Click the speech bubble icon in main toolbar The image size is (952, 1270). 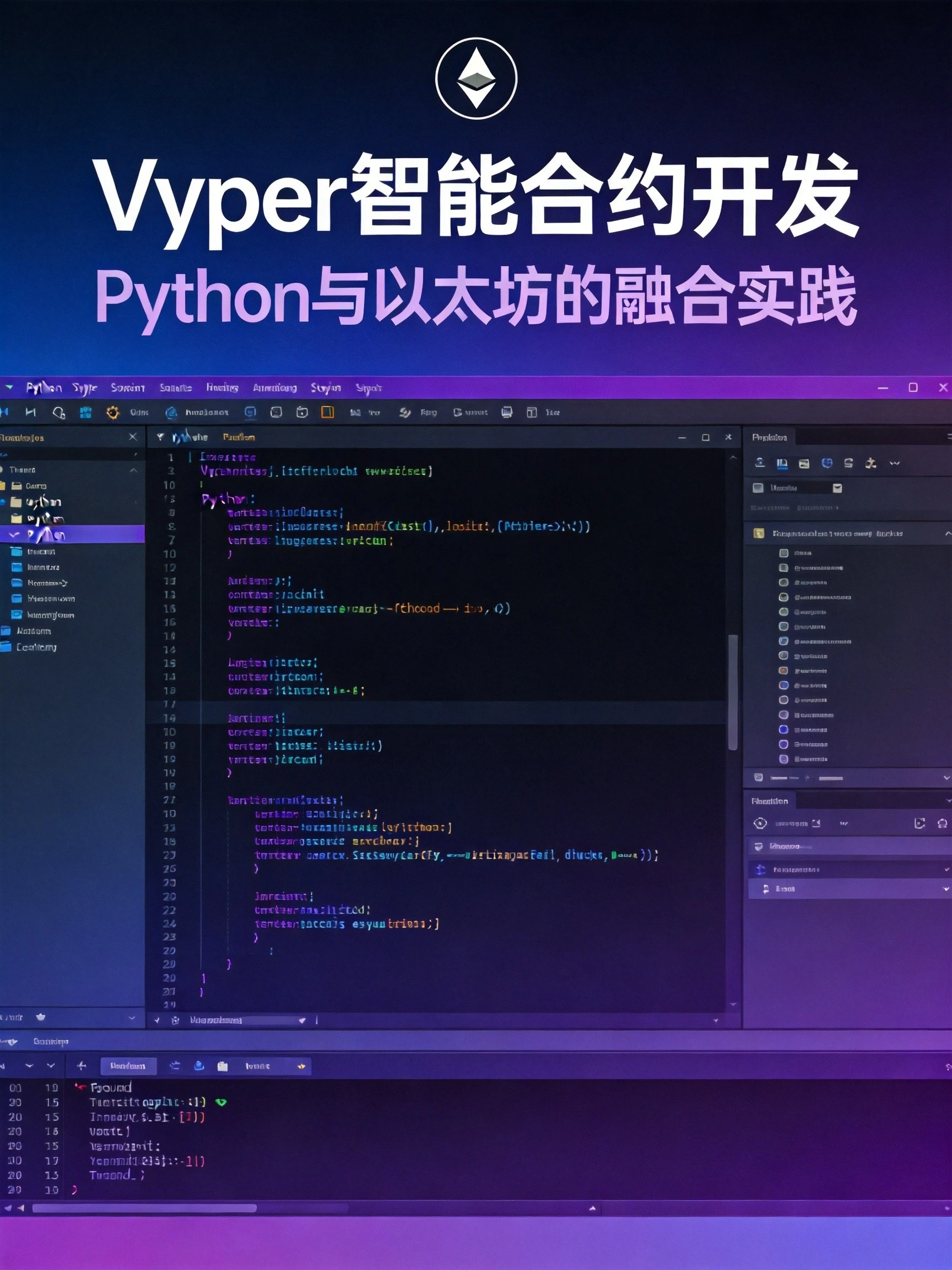point(276,412)
